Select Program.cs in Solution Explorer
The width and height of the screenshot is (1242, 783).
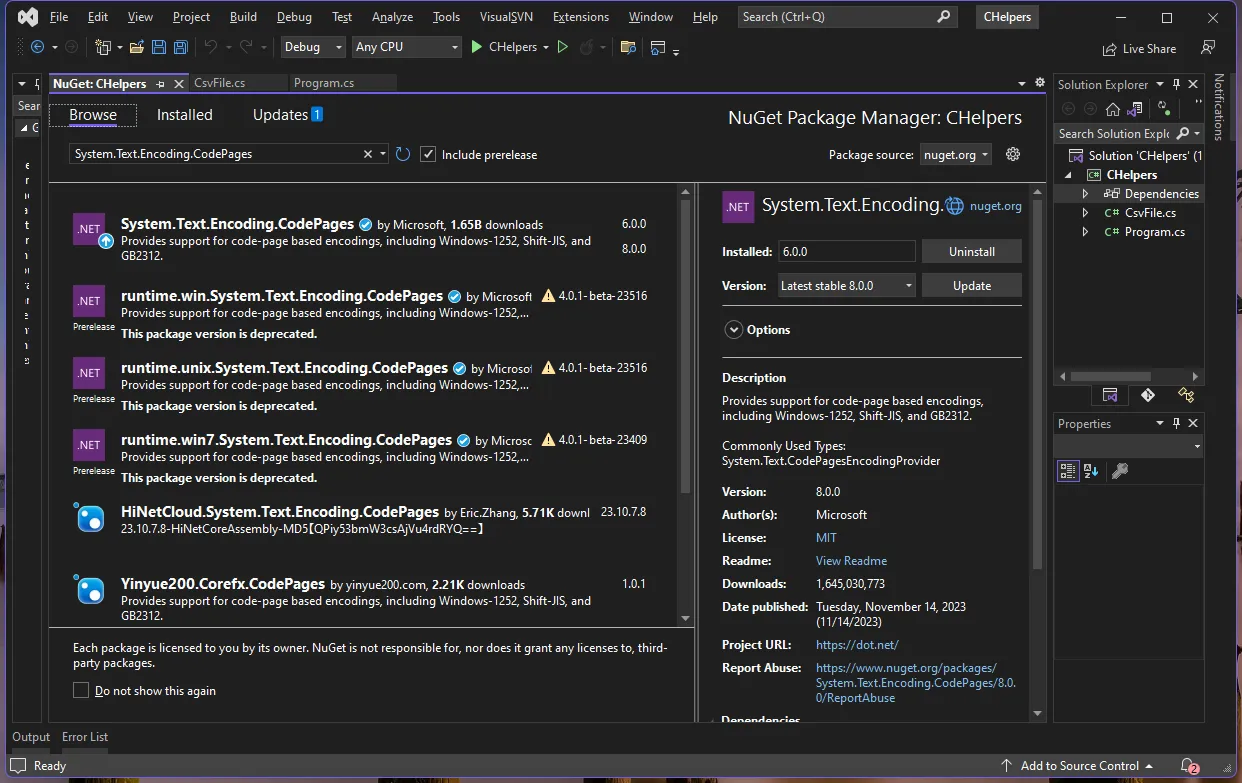click(x=1154, y=232)
